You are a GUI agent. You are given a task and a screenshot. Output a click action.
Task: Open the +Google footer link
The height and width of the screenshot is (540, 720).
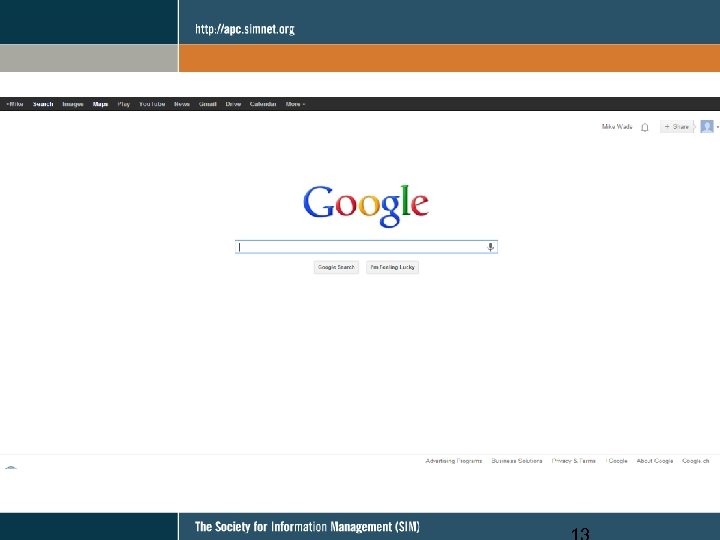pos(616,461)
